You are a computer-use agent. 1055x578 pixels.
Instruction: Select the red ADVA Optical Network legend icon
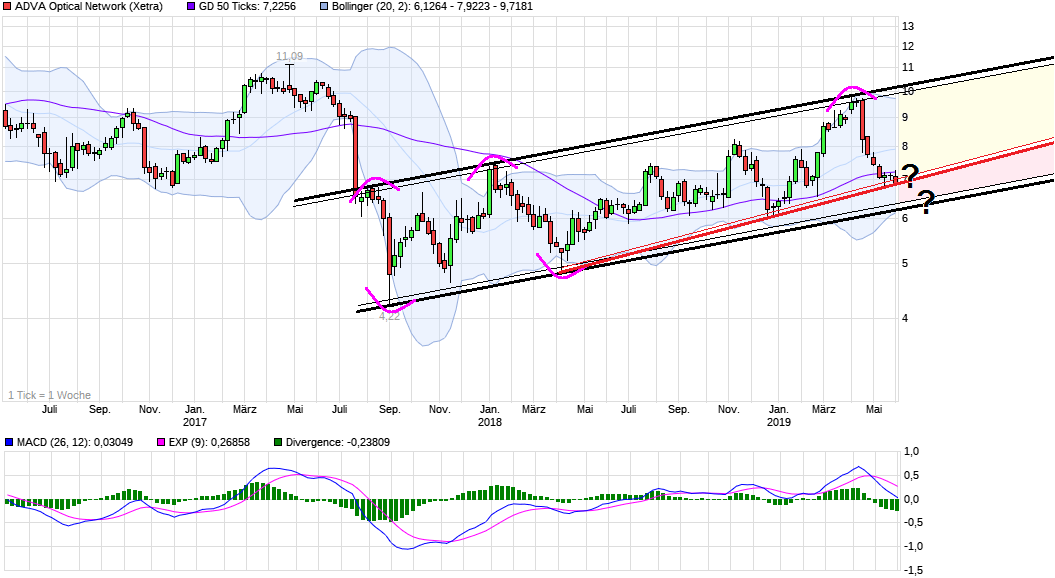click(8, 8)
